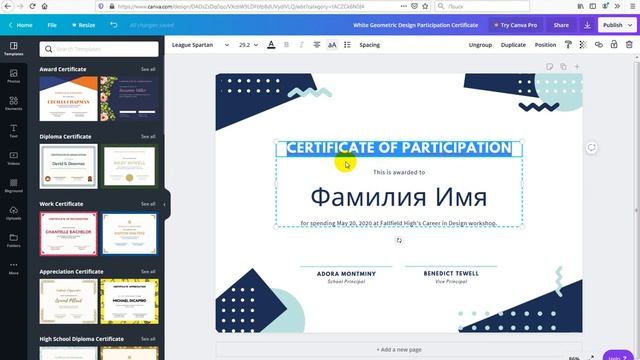Click the browser reload icon
The width and height of the screenshot is (640, 360).
[32, 6]
